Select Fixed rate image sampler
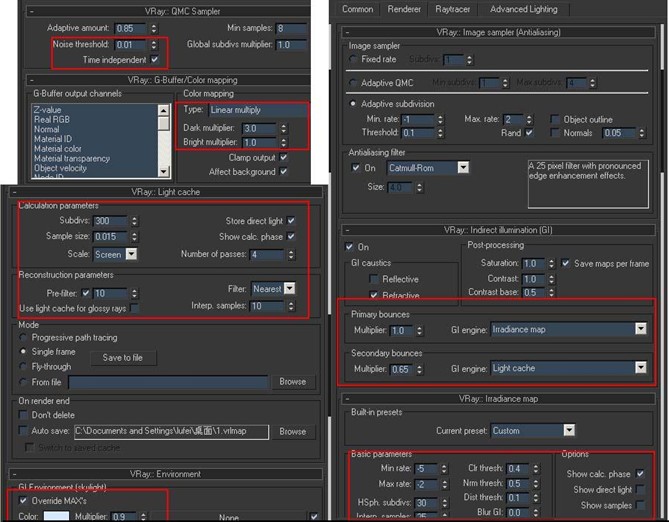The image size is (669, 522). pos(352,59)
